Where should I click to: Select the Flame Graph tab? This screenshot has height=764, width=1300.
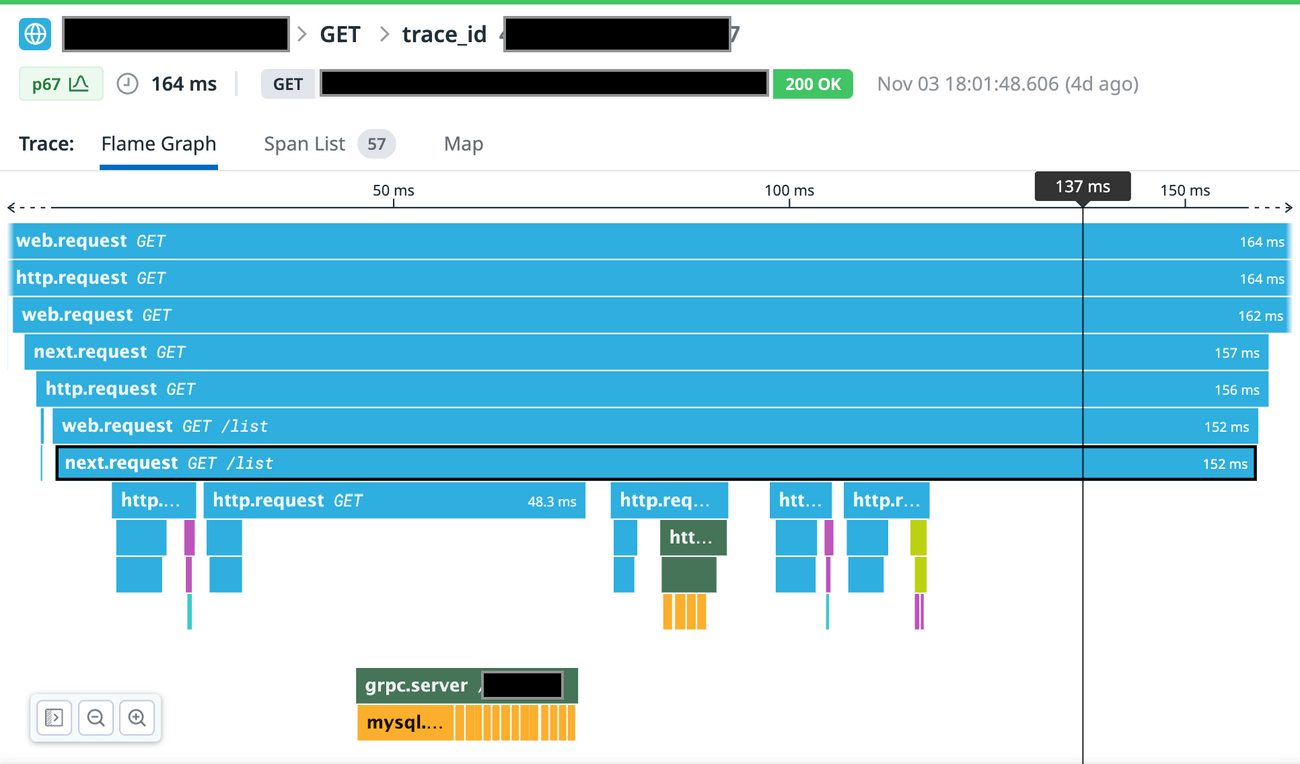[158, 144]
